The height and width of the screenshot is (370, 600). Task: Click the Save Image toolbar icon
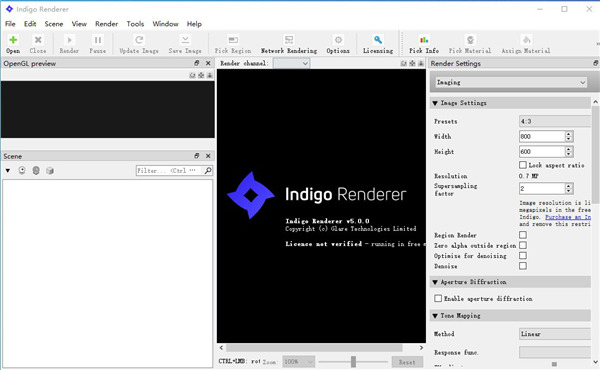pyautogui.click(x=185, y=40)
